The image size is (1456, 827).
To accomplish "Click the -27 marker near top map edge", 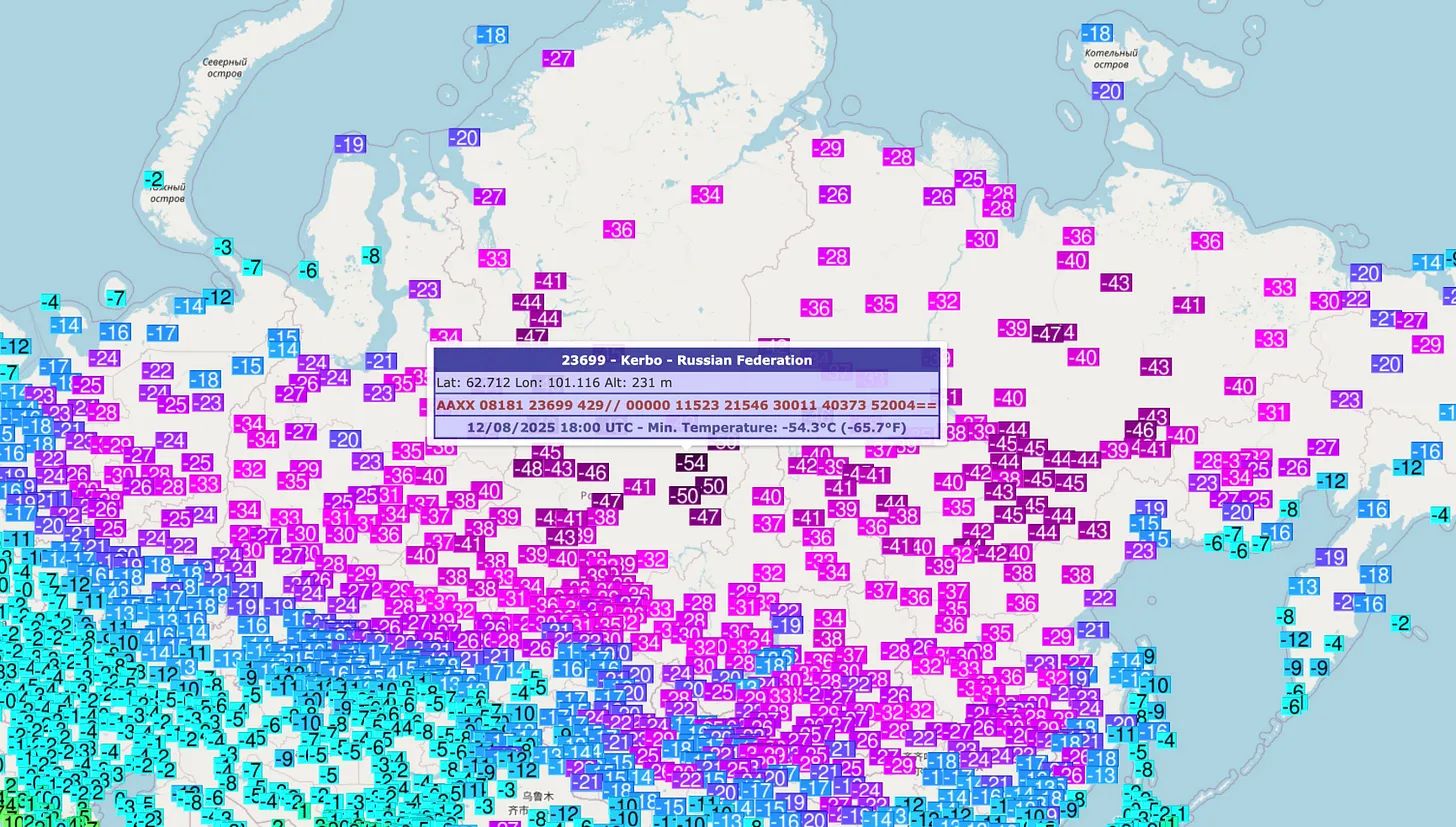I will pyautogui.click(x=558, y=59).
